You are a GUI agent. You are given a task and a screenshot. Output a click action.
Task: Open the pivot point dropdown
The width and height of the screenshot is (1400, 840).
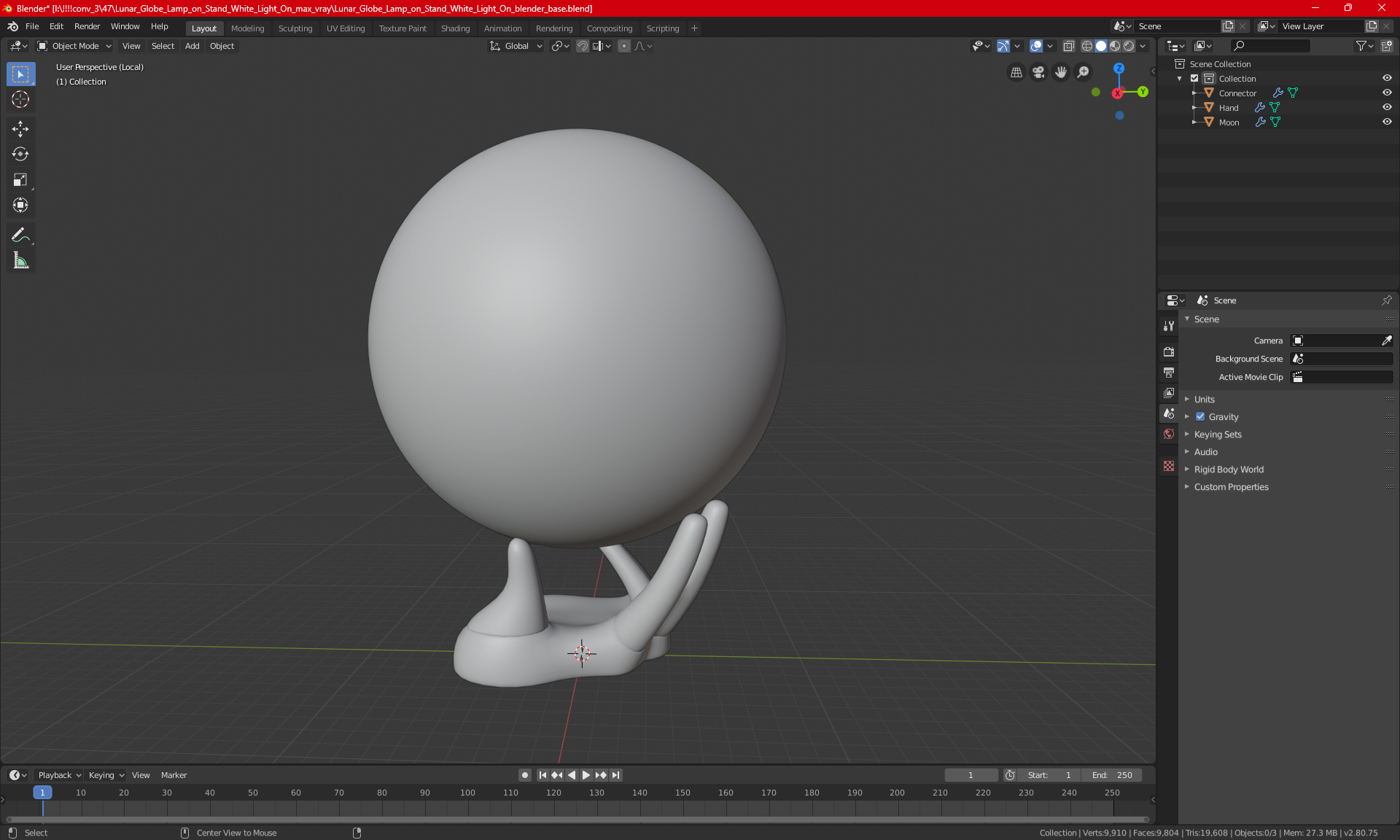pyautogui.click(x=560, y=46)
